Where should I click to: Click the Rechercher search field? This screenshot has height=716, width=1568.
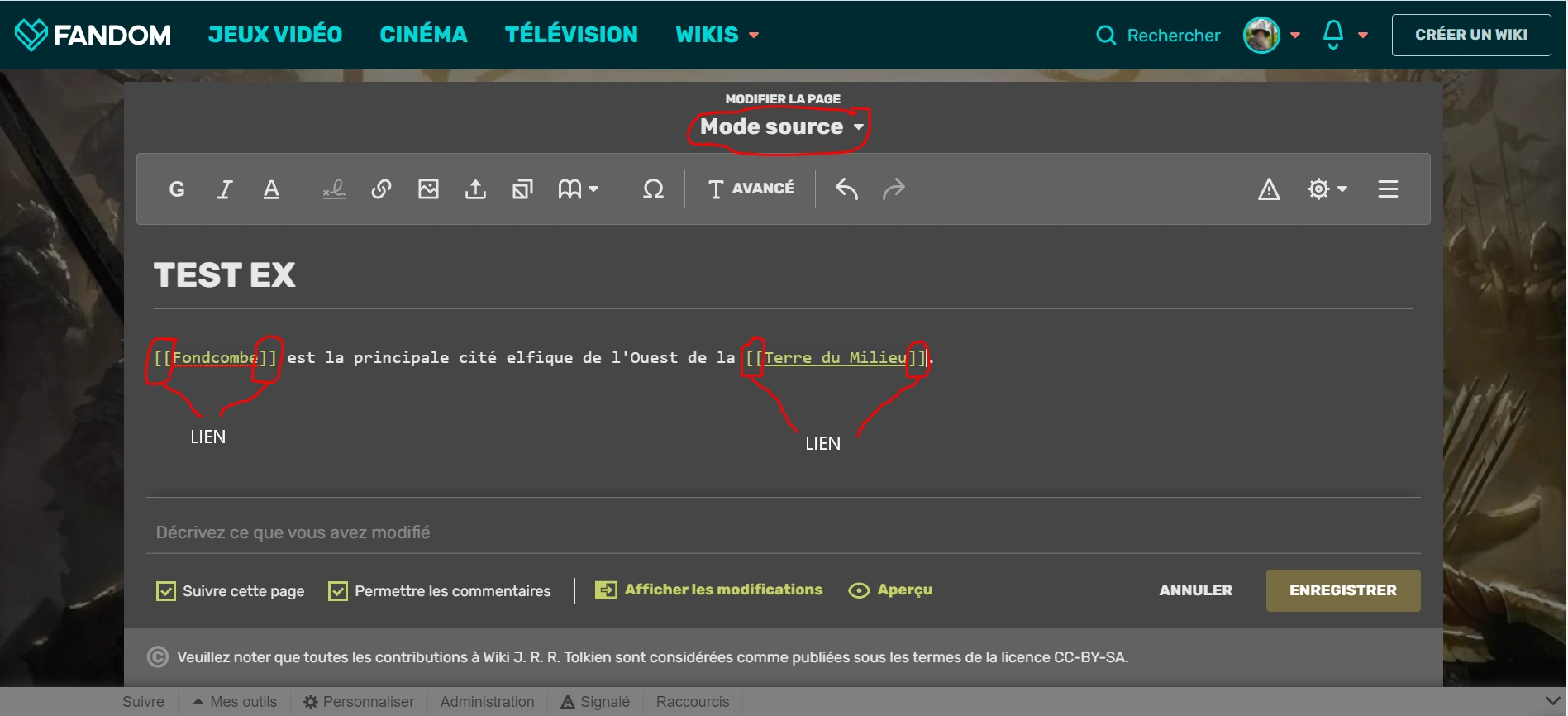coord(1173,35)
